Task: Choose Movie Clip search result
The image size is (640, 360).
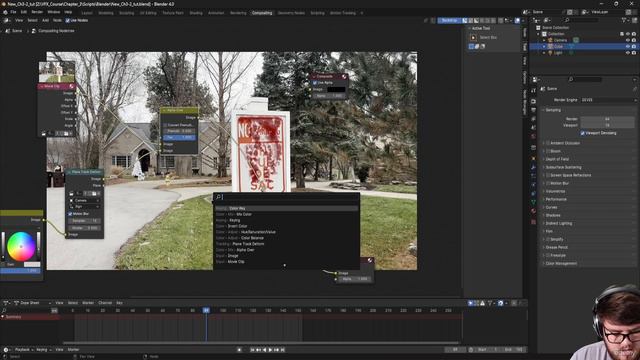Action: (286, 262)
